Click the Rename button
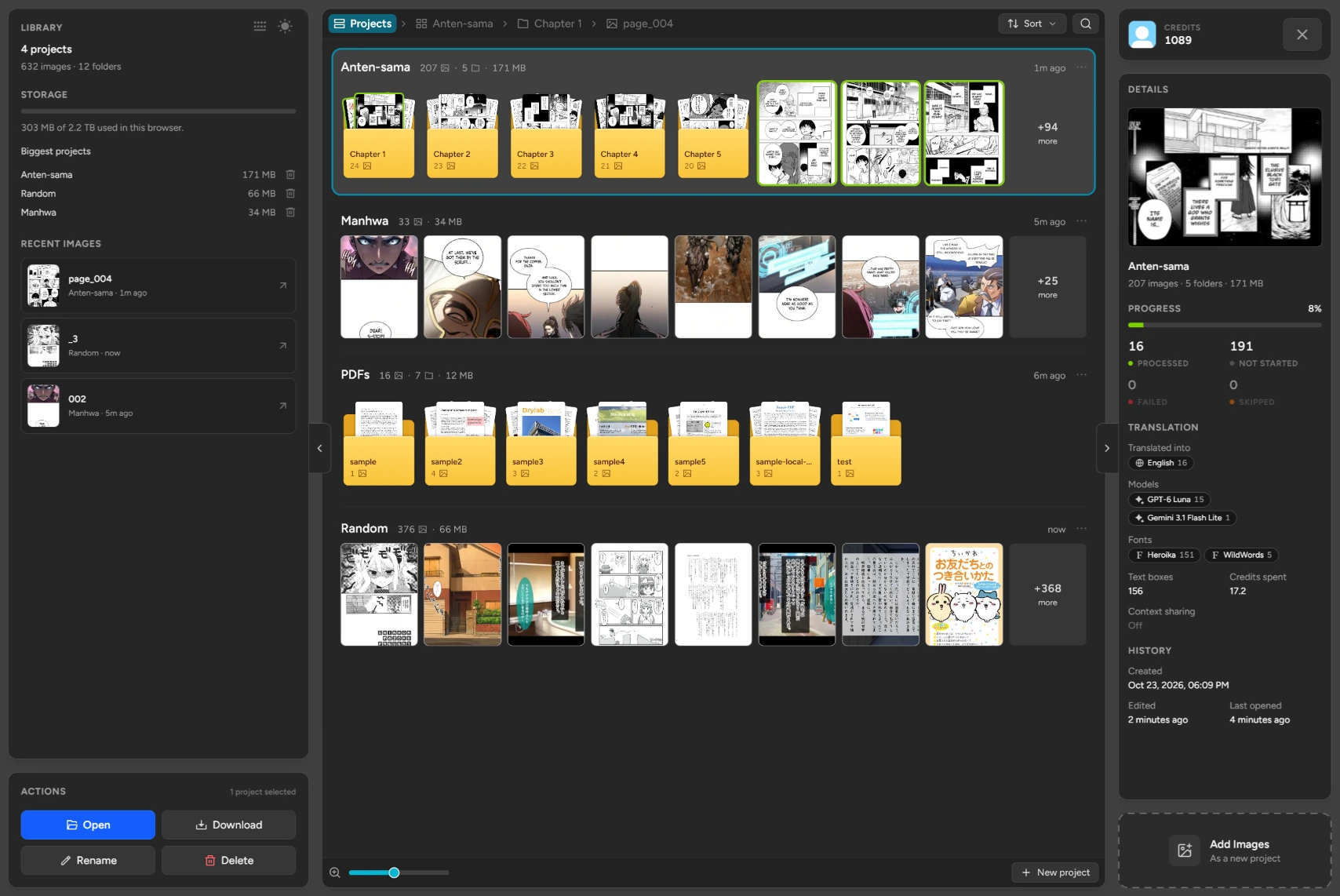This screenshot has height=896, width=1340. [x=88, y=860]
